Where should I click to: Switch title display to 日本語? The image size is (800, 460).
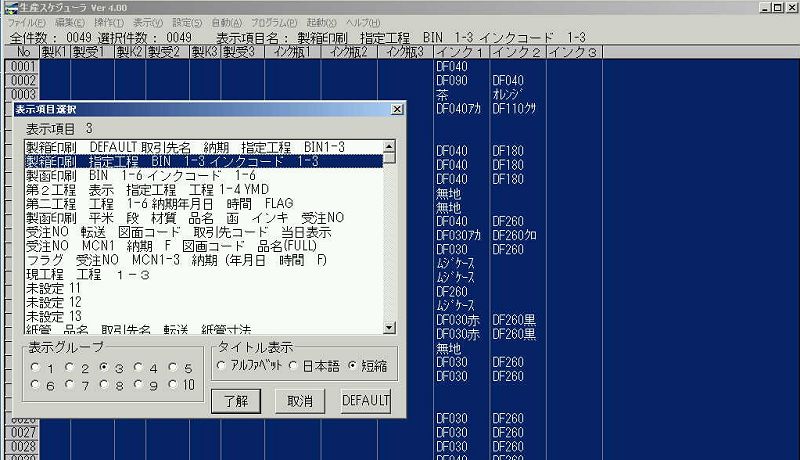click(x=294, y=367)
